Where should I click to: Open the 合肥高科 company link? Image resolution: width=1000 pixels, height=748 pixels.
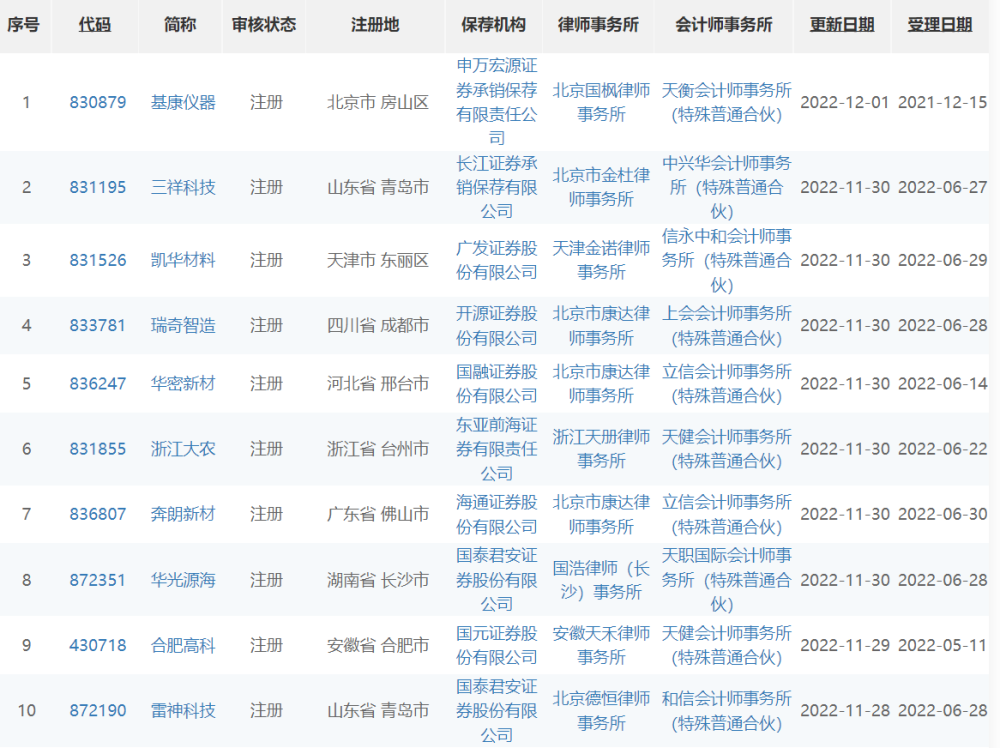(183, 645)
